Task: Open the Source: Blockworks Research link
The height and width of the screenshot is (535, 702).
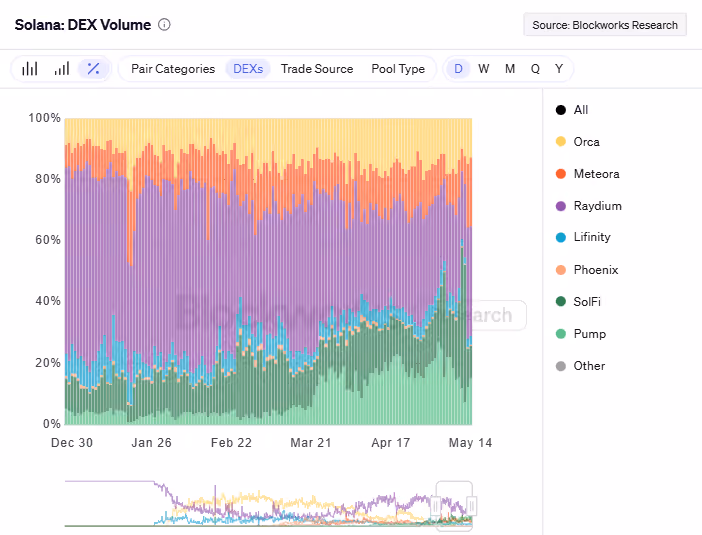Action: tap(605, 25)
